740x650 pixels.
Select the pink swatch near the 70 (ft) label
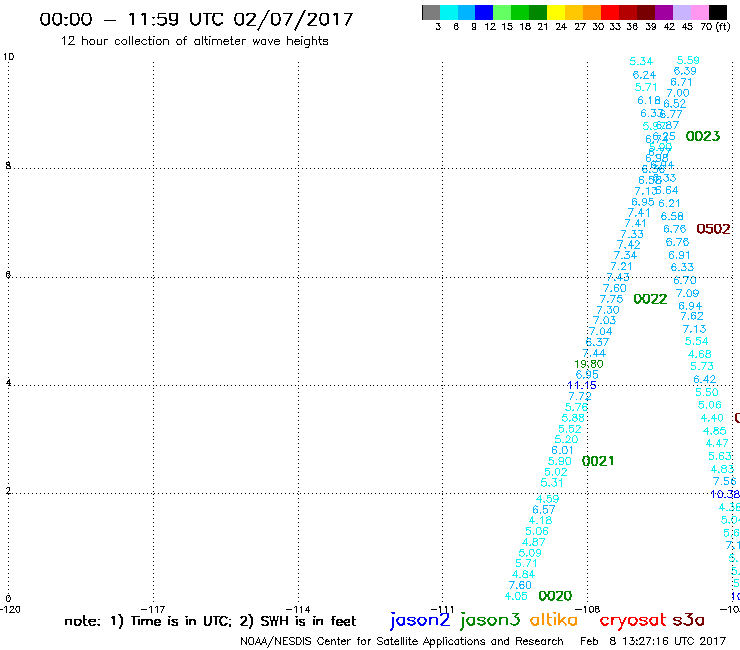[x=699, y=12]
